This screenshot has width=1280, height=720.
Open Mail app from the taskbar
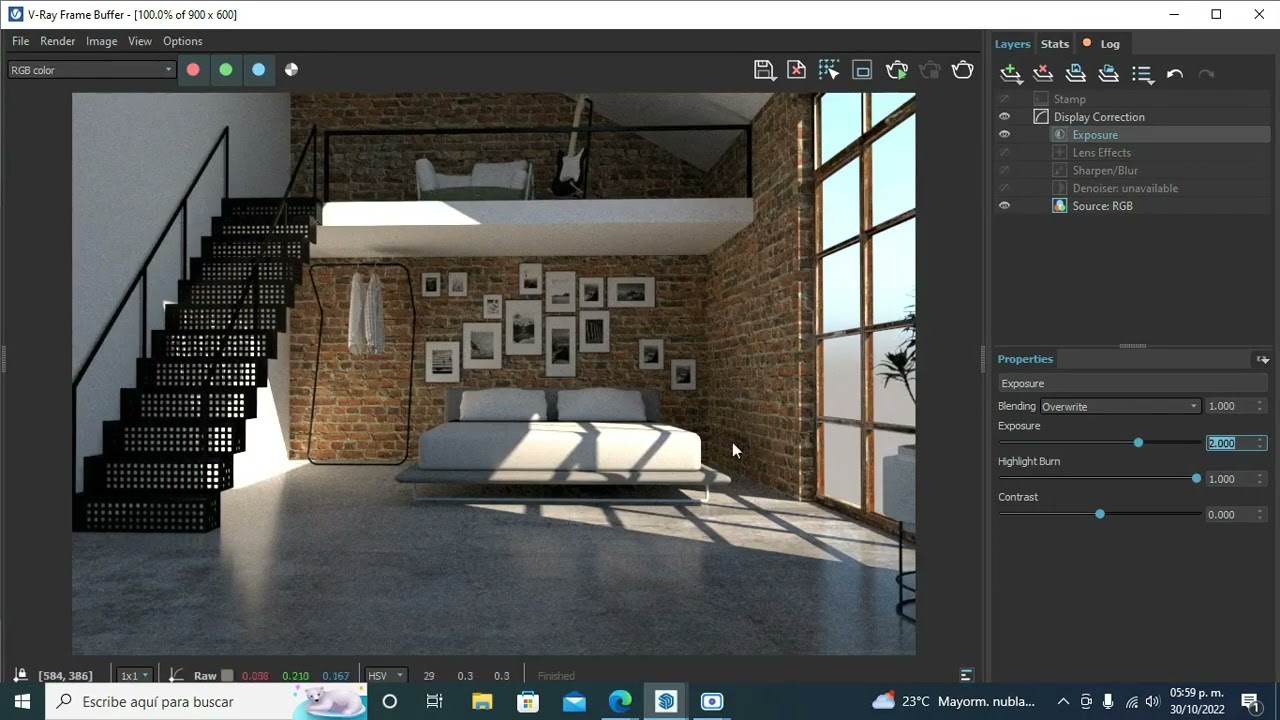point(574,702)
